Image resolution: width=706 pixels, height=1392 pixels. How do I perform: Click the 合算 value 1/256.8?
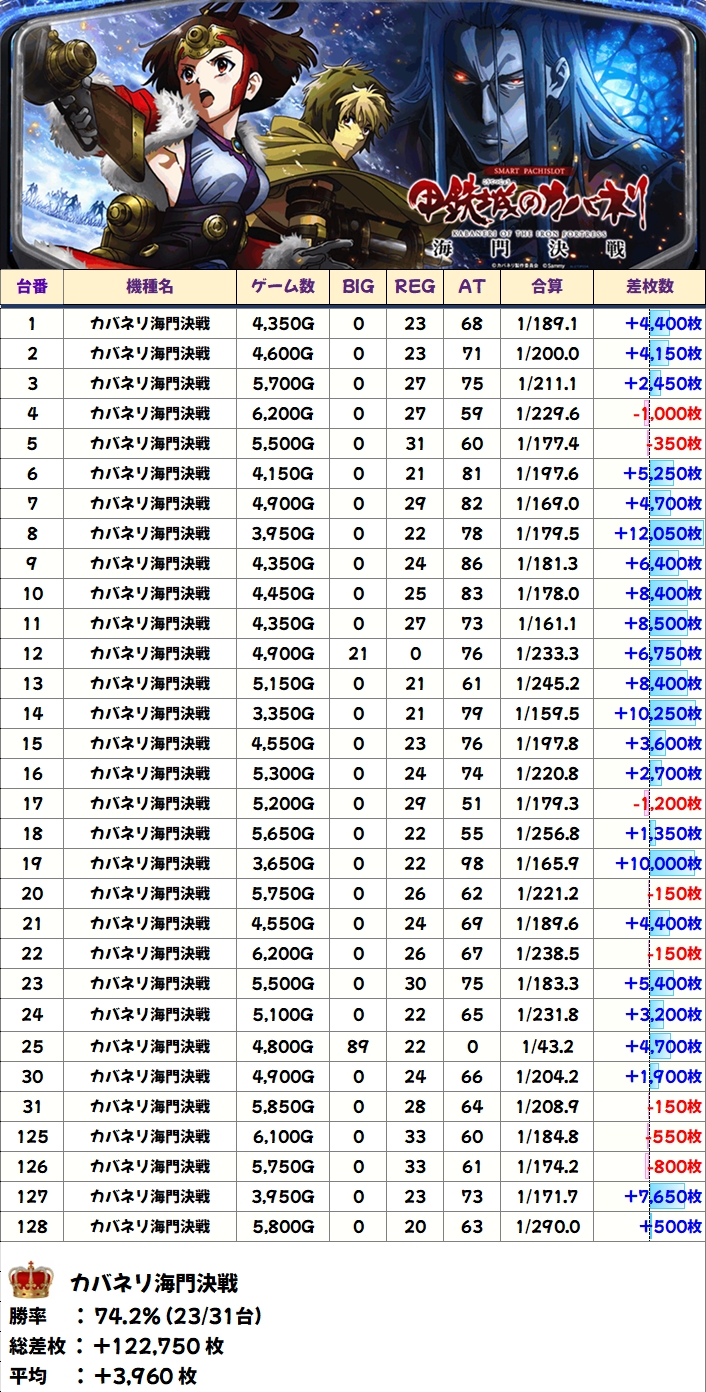[547, 833]
